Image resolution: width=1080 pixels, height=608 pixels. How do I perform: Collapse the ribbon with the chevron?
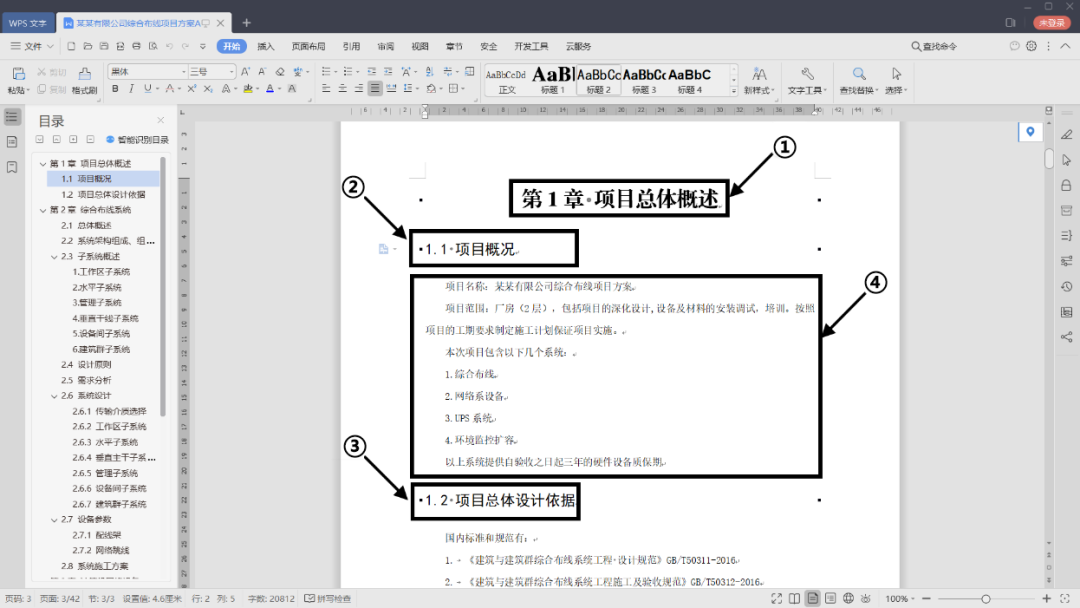1065,46
